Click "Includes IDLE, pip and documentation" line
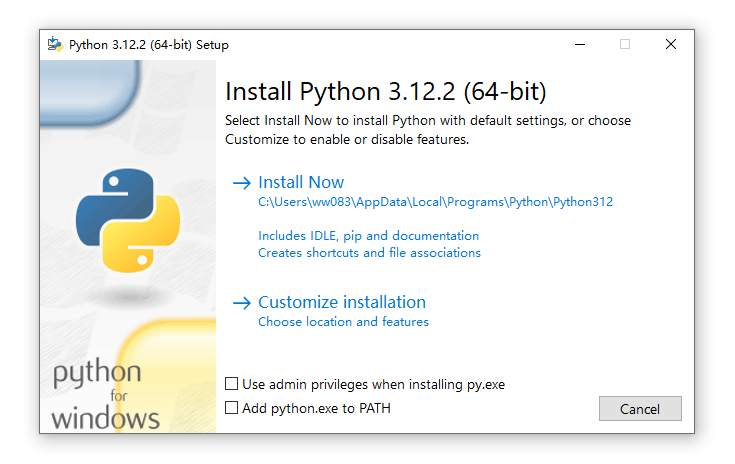 (368, 236)
